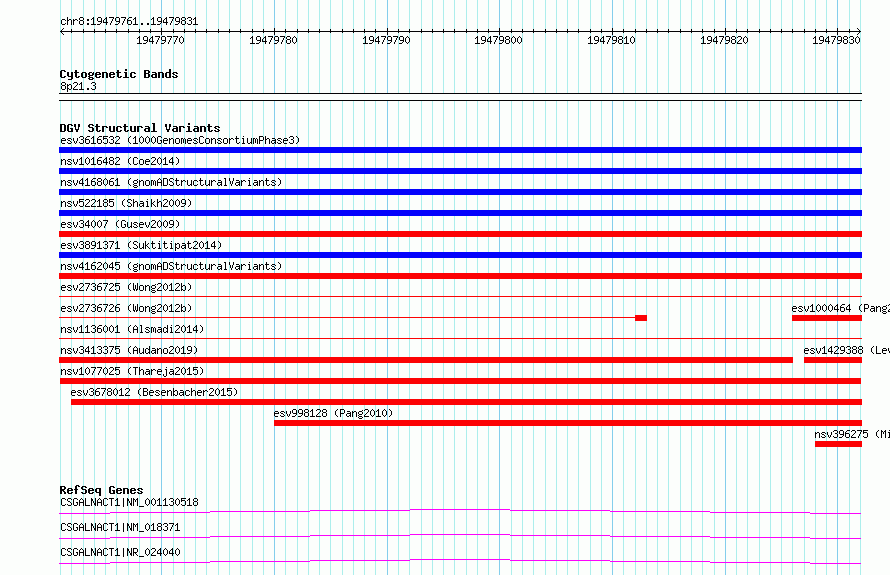Click thin red line for nsv1136001 Alsmadi2014
The image size is (890, 575).
pos(460,338)
